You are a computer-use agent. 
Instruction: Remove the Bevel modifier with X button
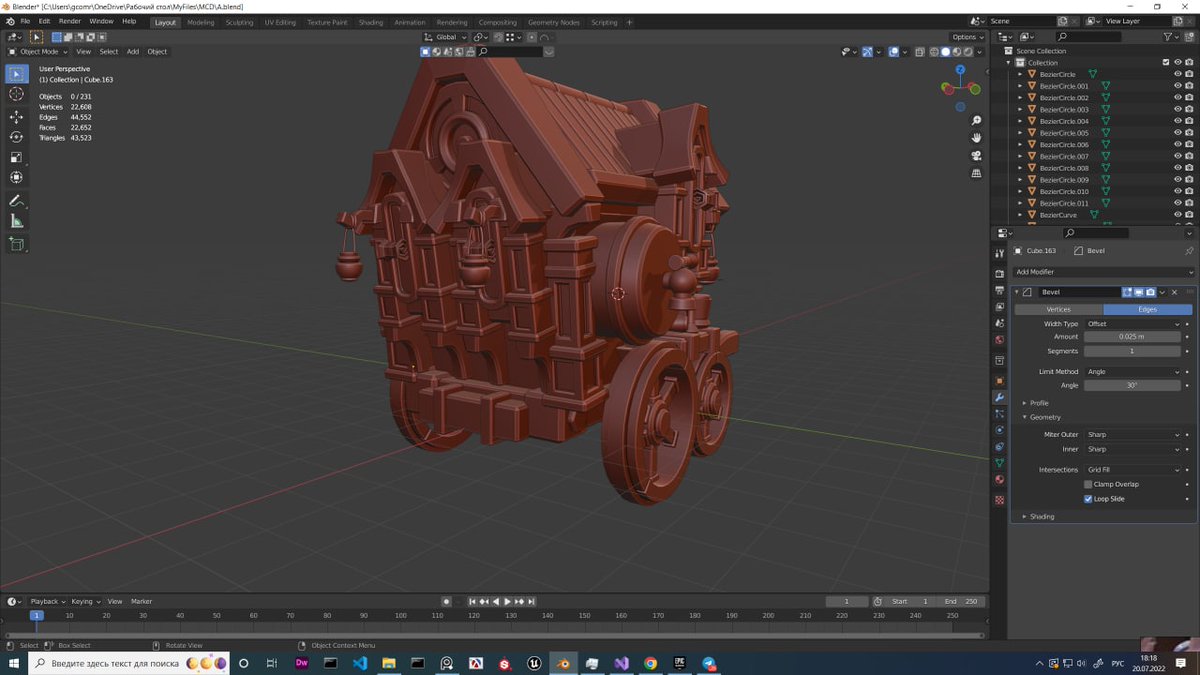1174,292
